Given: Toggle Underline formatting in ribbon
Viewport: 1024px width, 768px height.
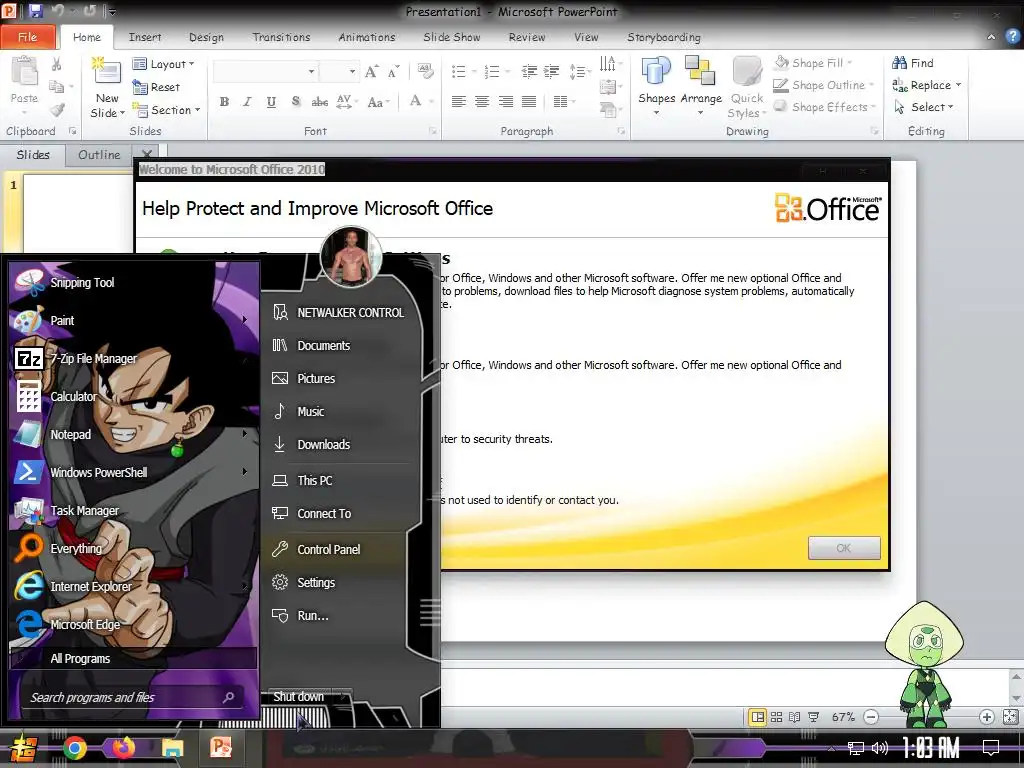Looking at the screenshot, I should 271,102.
